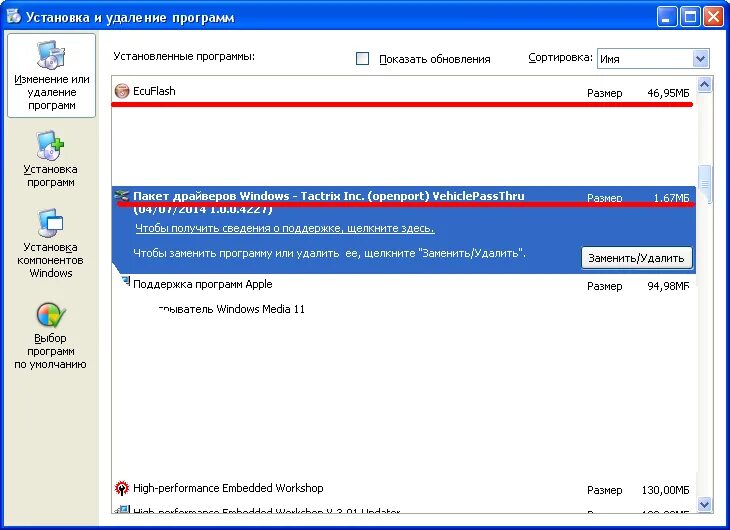Open Выбор программ по умолчанию section

pyautogui.click(x=50, y=335)
